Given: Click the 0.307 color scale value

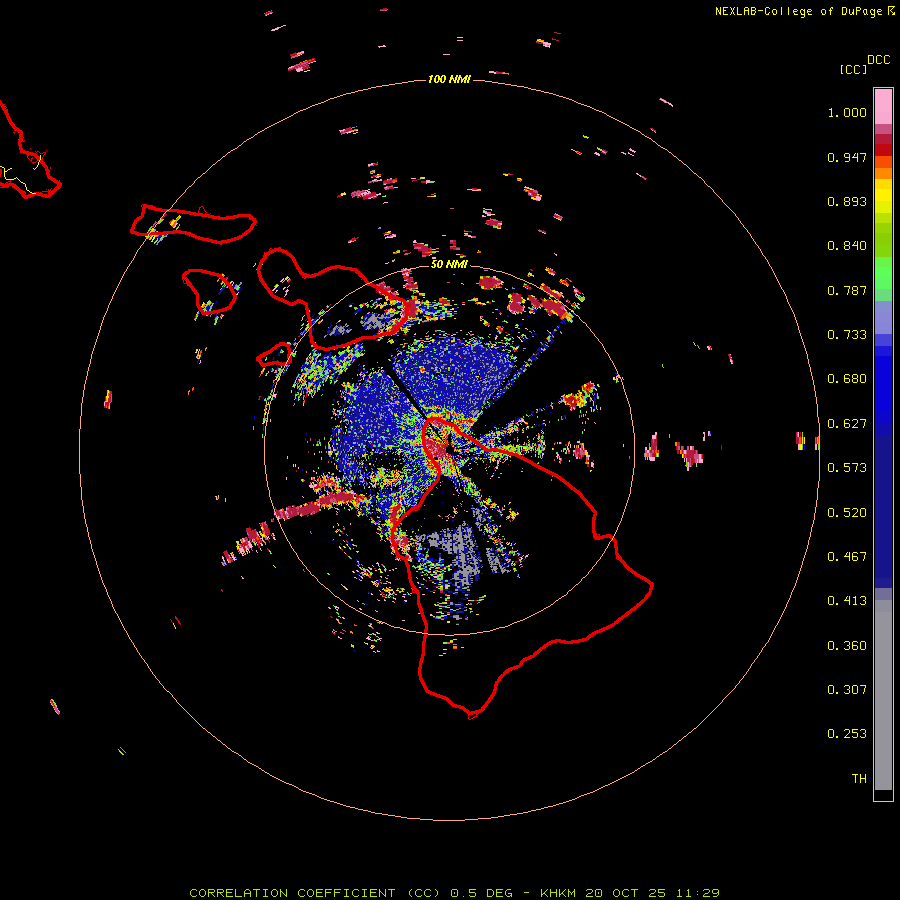Looking at the screenshot, I should click(x=847, y=690).
